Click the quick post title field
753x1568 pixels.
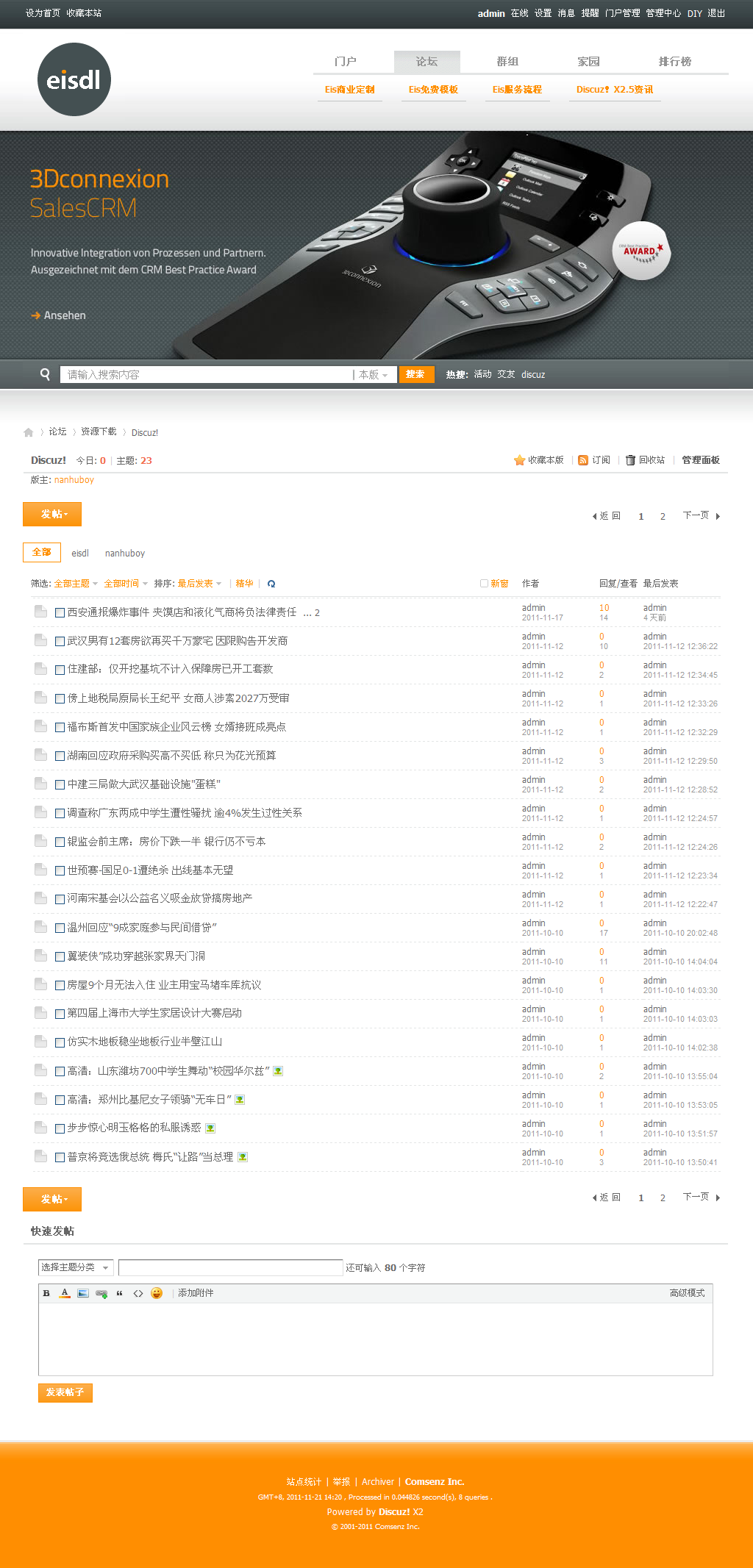(x=231, y=1267)
